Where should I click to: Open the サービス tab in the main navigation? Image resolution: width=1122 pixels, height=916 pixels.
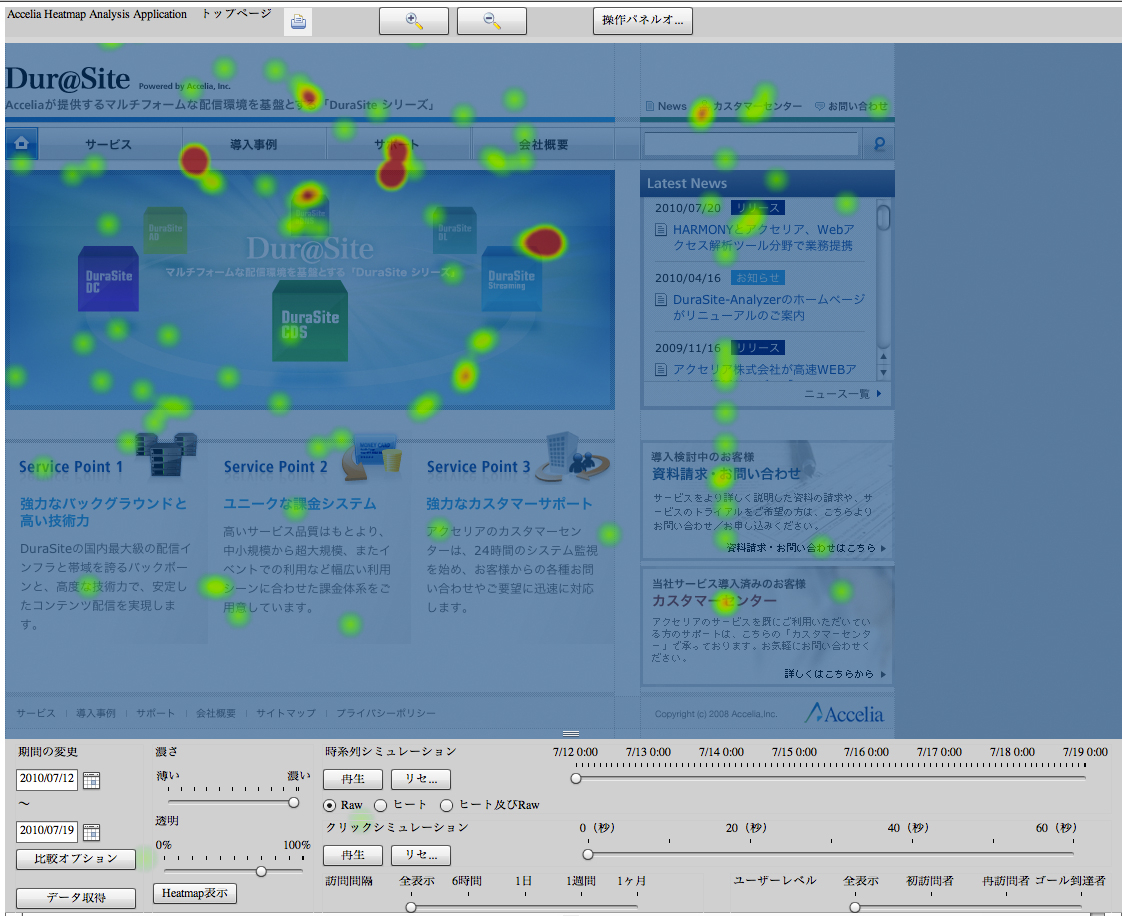(109, 145)
